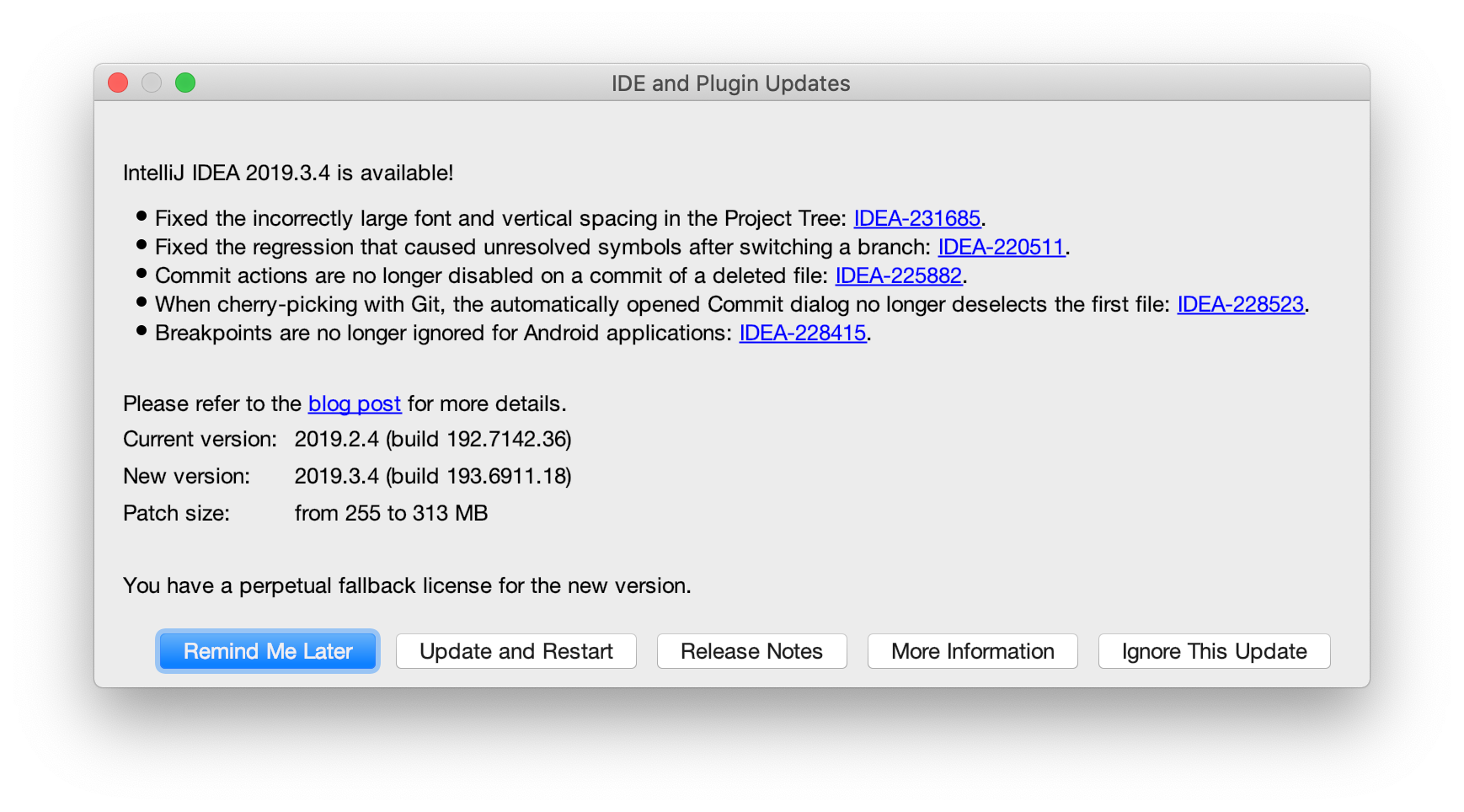
Task: Open the blog post link
Action: 354,403
